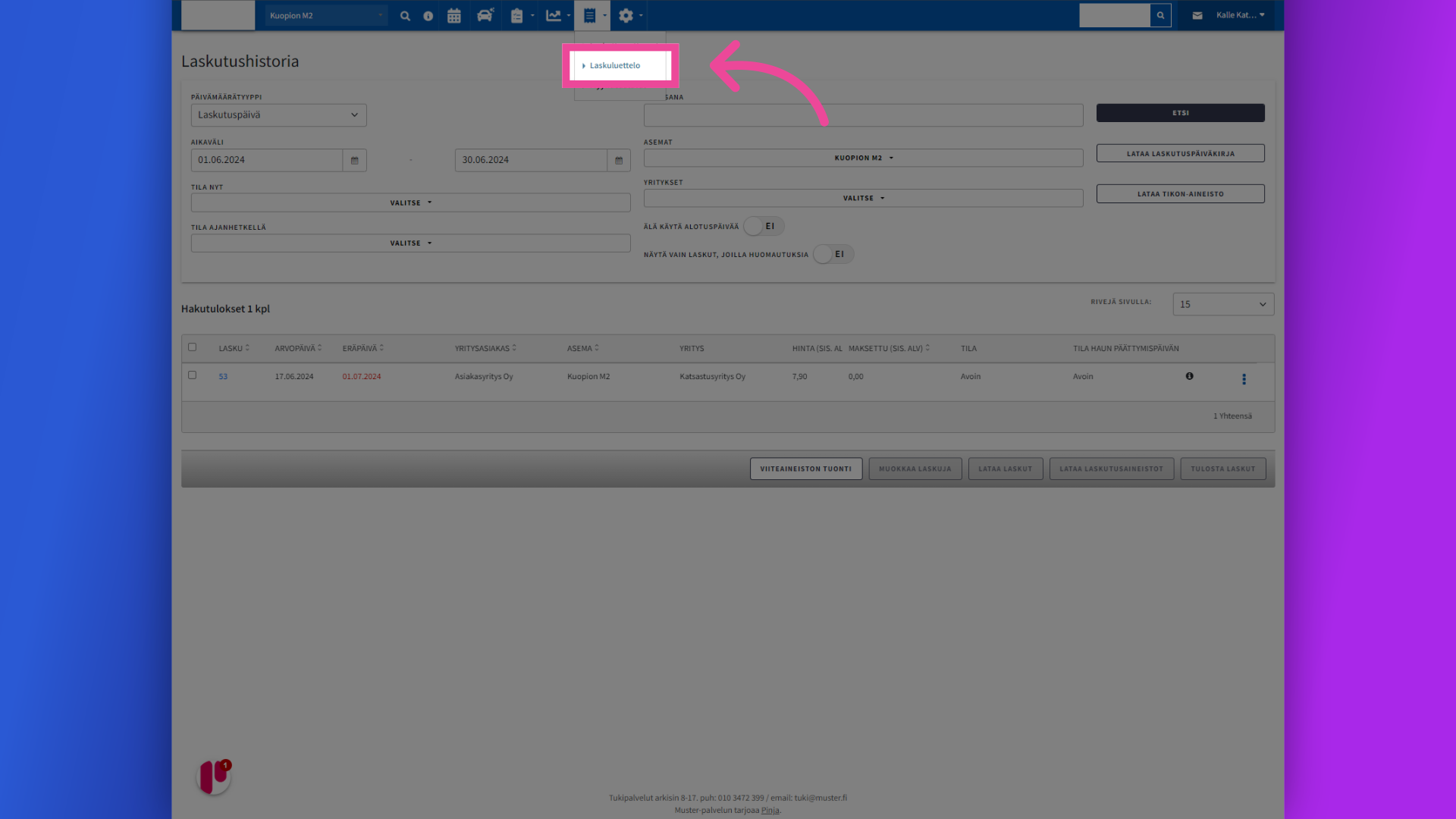
Task: Open the end date calendar picker
Action: pos(619,160)
